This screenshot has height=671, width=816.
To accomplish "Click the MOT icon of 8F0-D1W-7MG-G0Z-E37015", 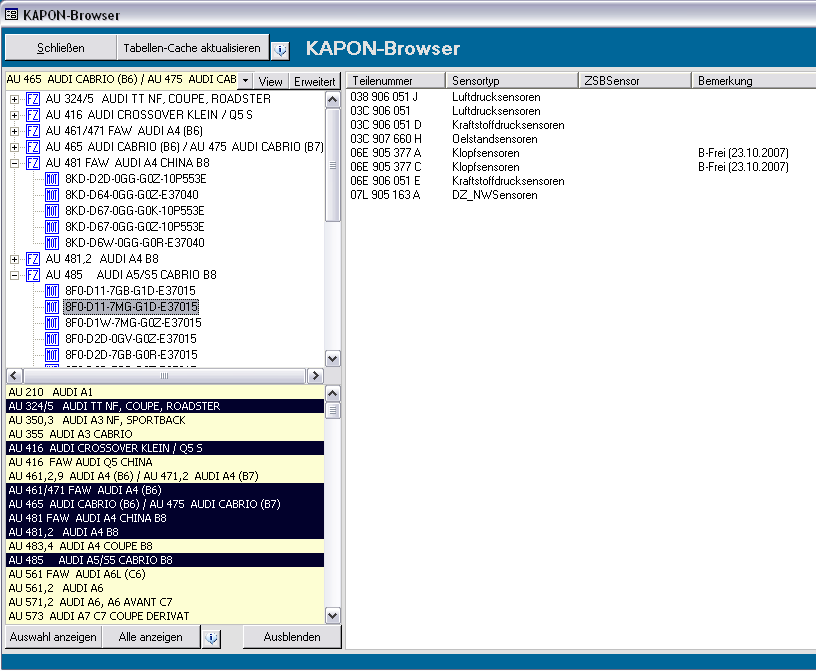I will point(52,323).
